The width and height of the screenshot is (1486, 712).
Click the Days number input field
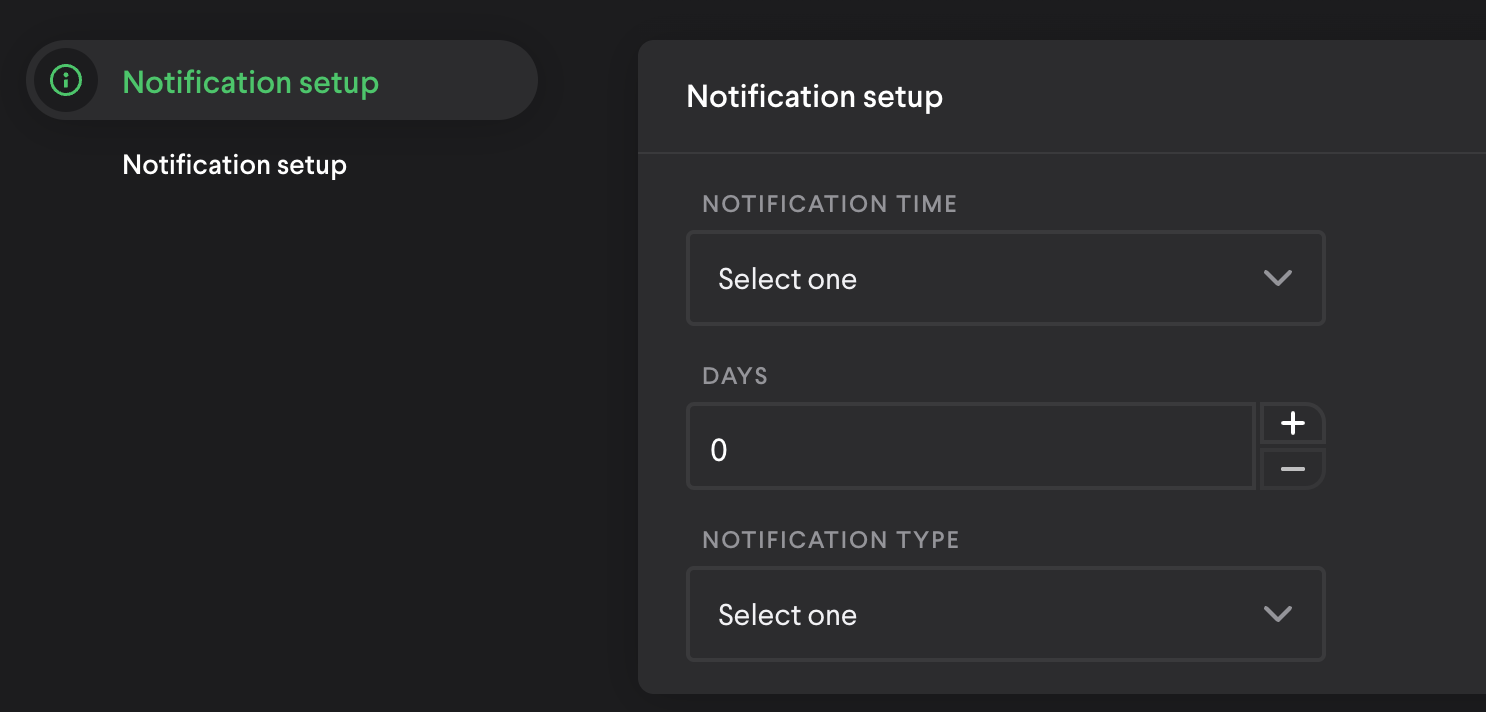click(x=970, y=447)
